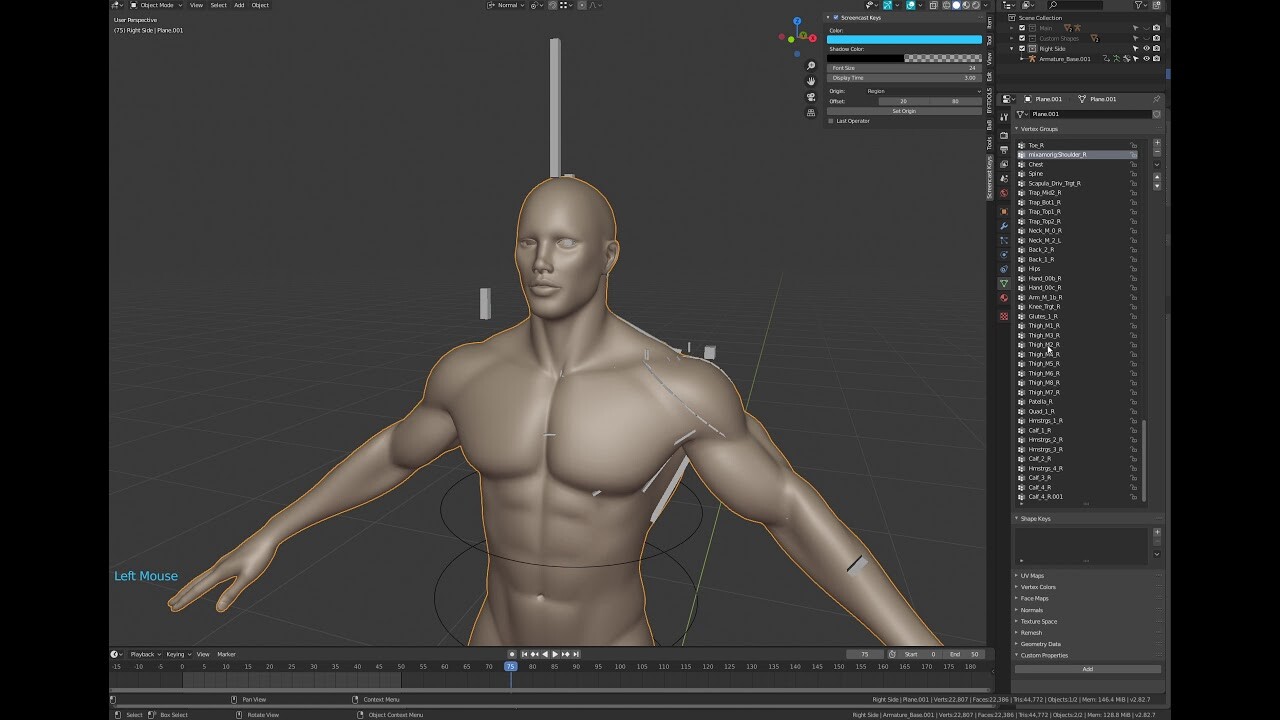The image size is (1280, 720).
Task: Open the Tool properties tab (wrench and screwdriver)
Action: tap(1004, 118)
